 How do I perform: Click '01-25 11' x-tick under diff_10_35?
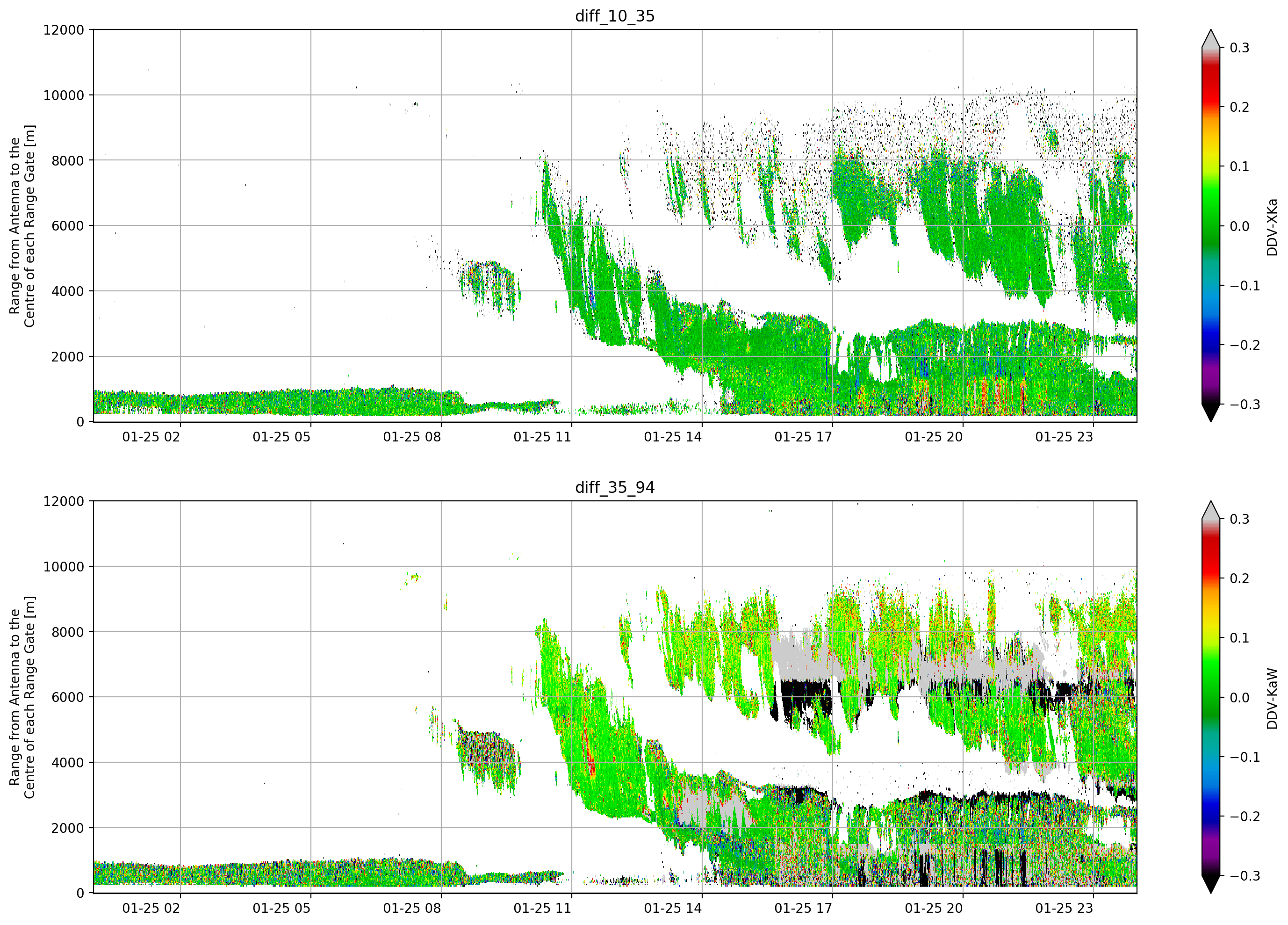point(542,437)
